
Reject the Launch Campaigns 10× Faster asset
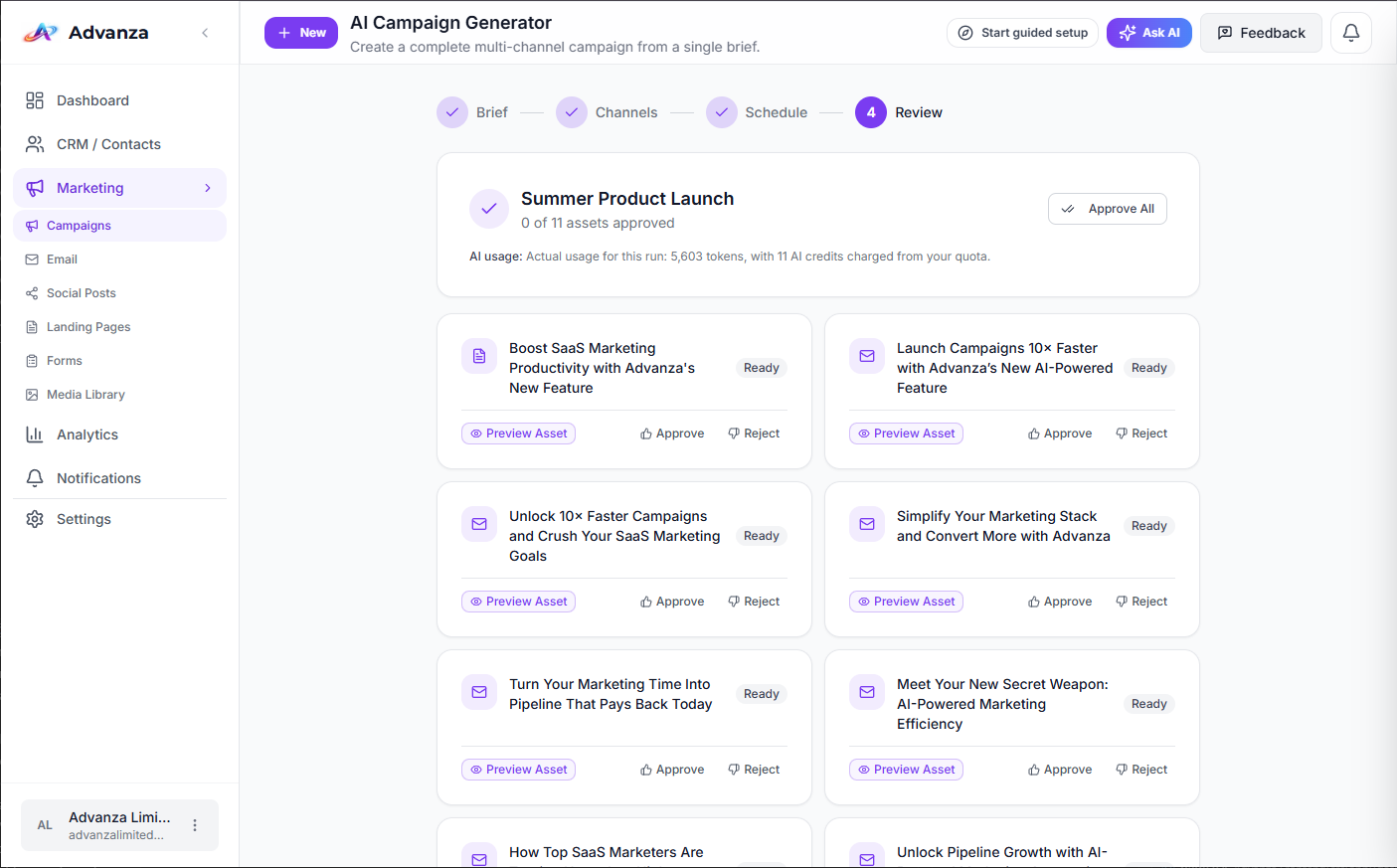(1141, 434)
